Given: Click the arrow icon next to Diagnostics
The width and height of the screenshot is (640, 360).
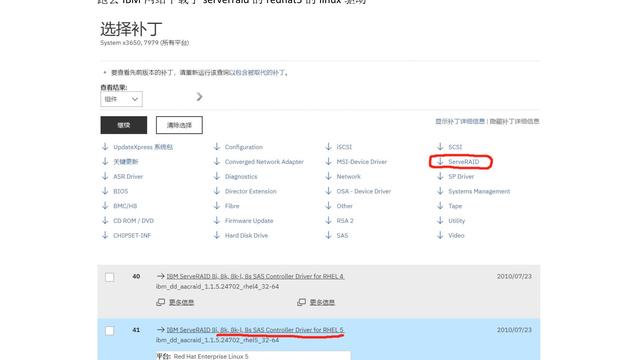Looking at the screenshot, I should click(217, 176).
